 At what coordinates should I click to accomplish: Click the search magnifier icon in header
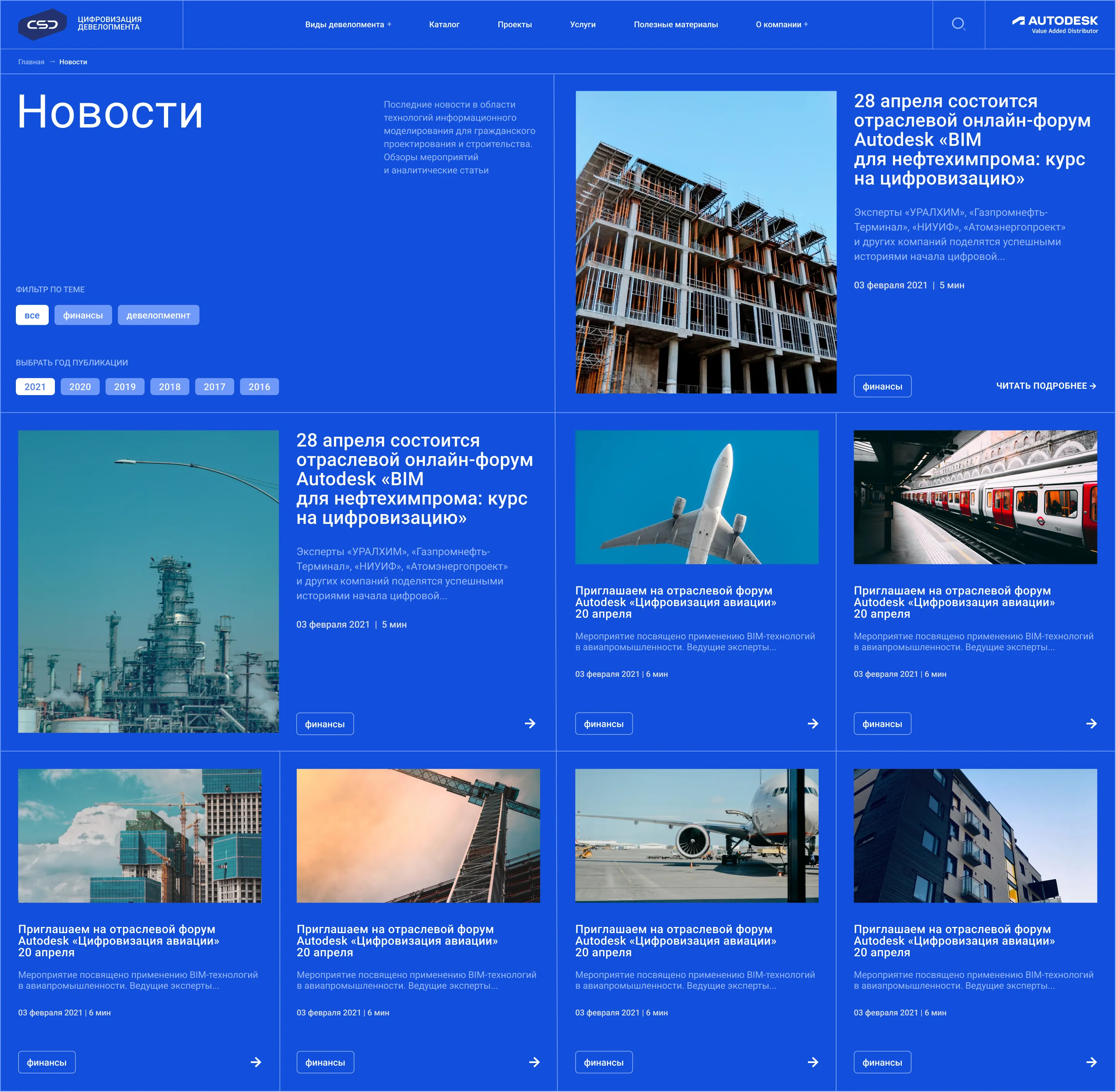[958, 24]
